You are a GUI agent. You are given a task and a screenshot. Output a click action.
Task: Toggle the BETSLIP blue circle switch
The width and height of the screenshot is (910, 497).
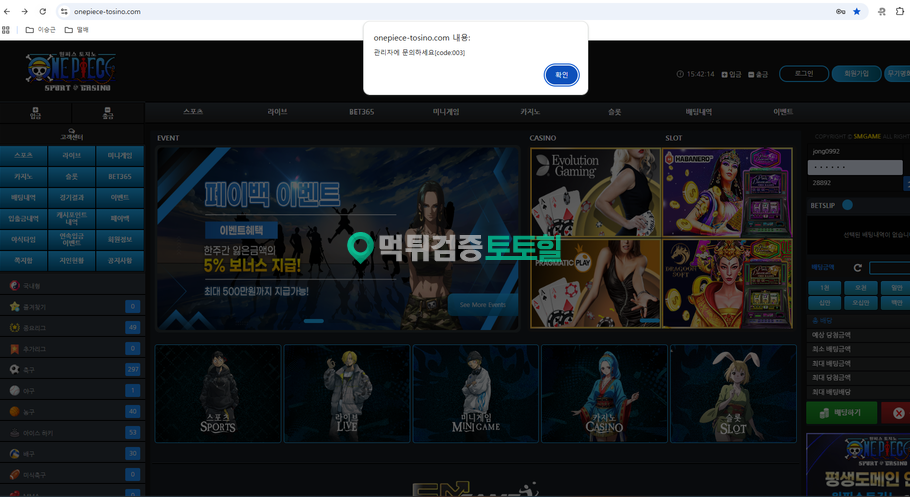(847, 205)
